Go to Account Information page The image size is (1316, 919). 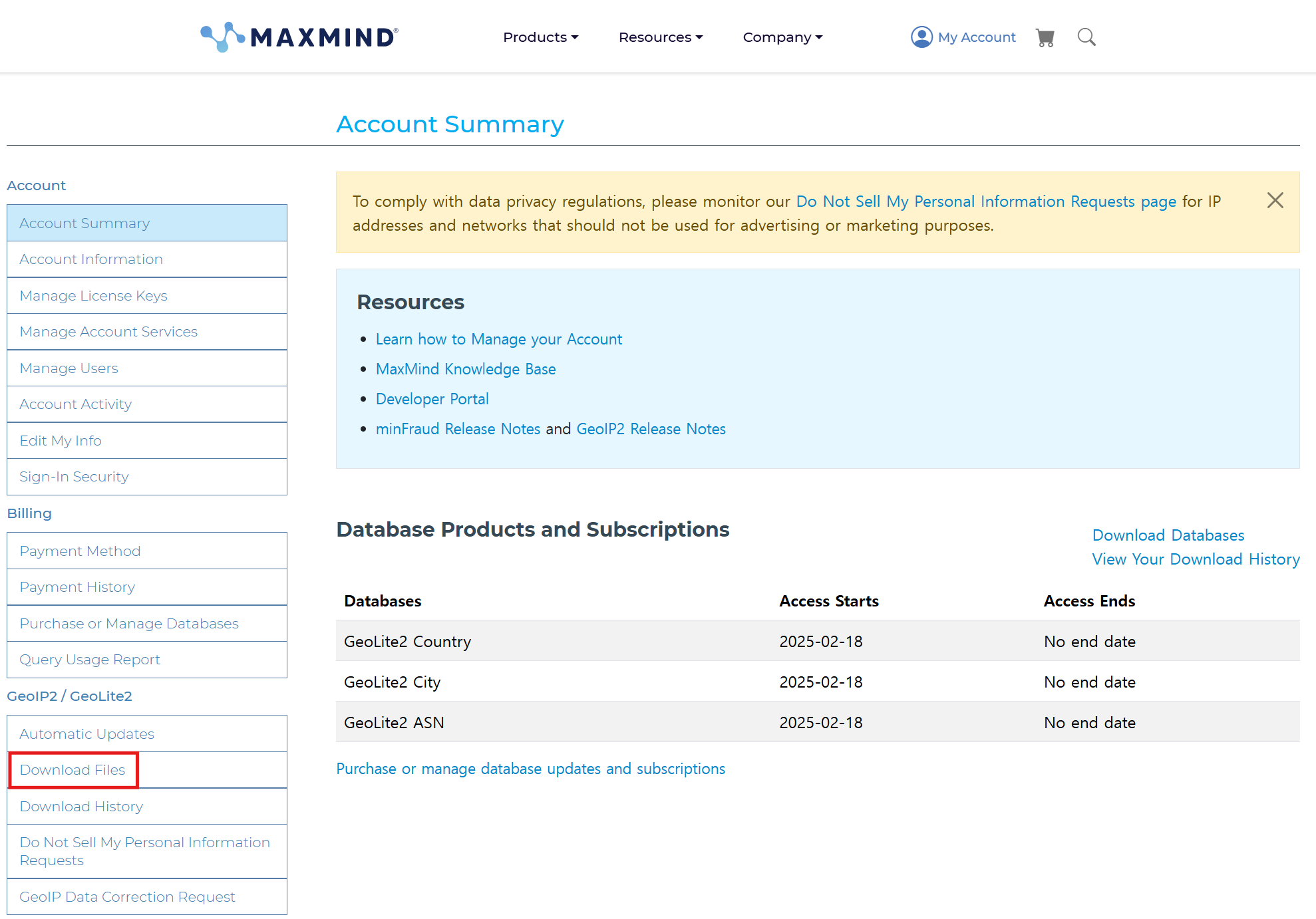[x=91, y=259]
